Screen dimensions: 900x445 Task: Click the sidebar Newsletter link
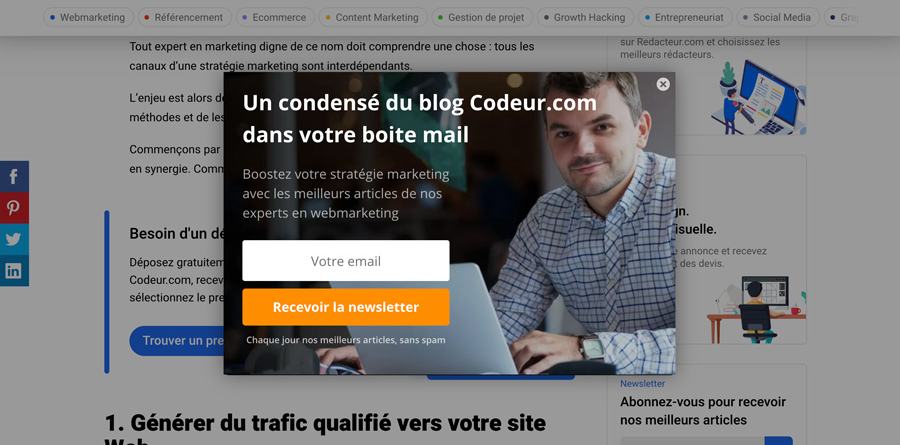click(642, 384)
